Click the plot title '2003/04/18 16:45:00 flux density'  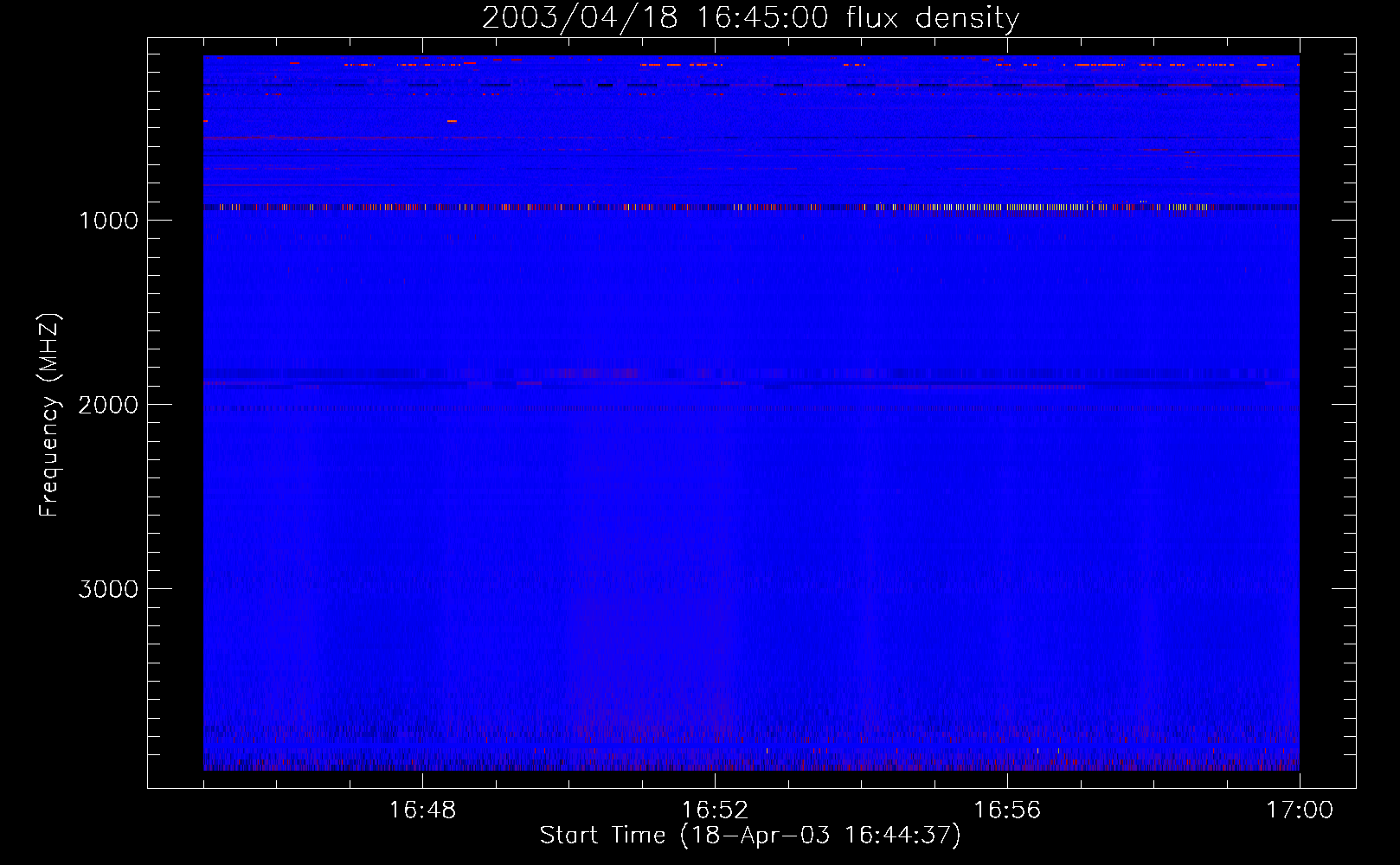[x=750, y=18]
